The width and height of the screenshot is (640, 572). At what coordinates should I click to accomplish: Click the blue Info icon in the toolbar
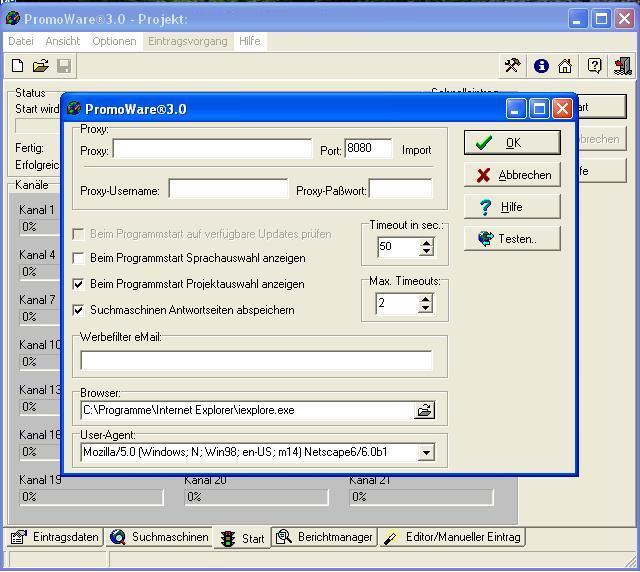pos(541,66)
